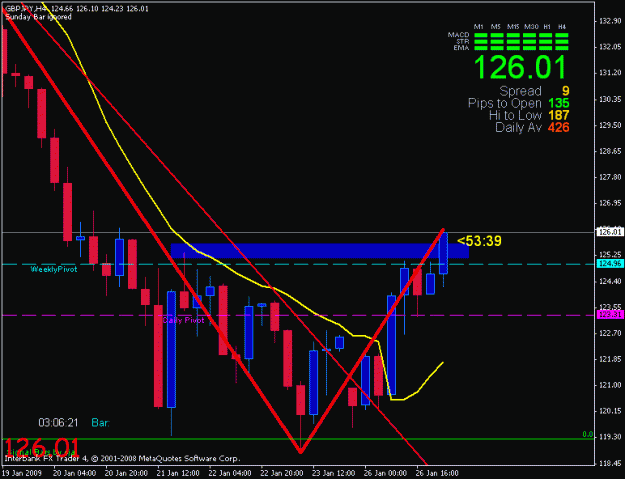Click the Interbank FX Trader 4 copyright text
The width and height of the screenshot is (625, 479).
point(123,459)
